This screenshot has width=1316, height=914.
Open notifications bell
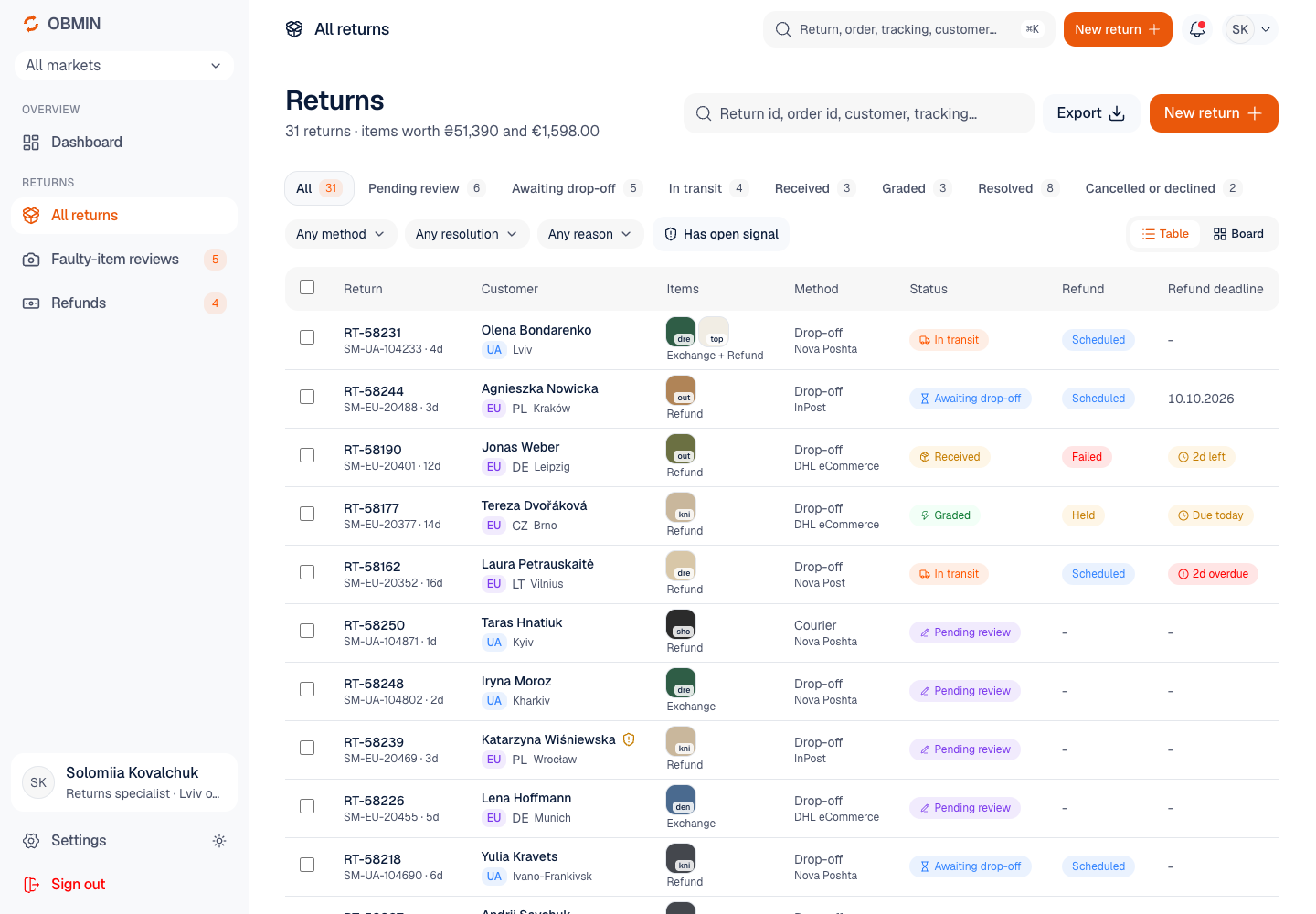[1197, 29]
